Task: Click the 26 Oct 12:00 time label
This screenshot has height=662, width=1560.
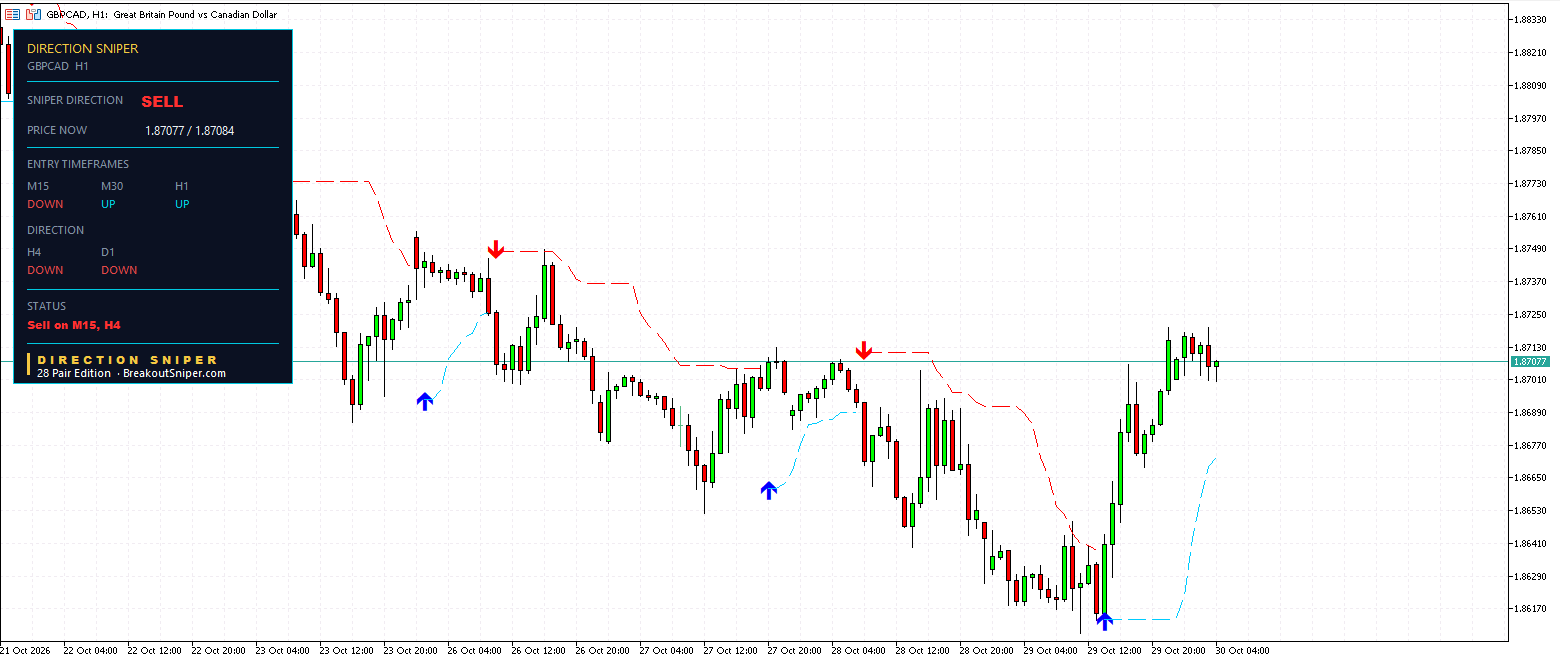Action: tap(538, 650)
